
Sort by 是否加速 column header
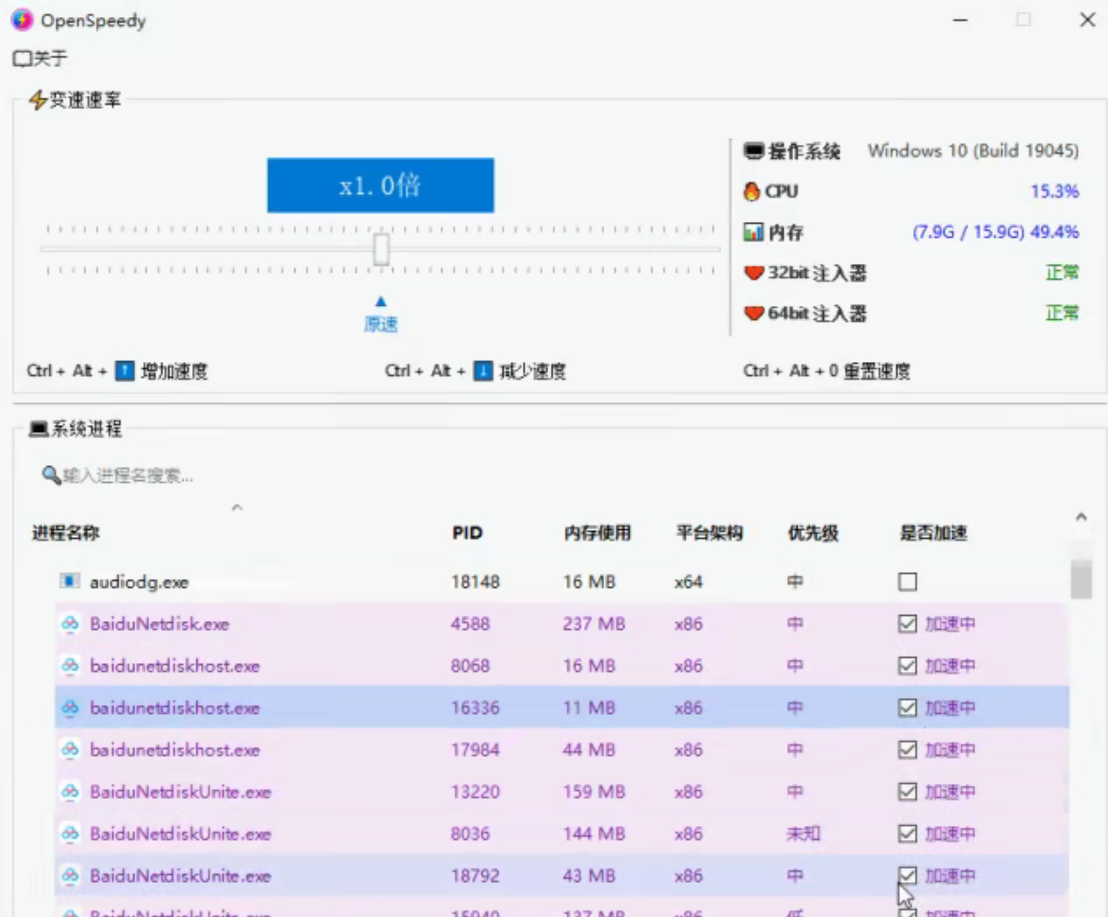(933, 533)
